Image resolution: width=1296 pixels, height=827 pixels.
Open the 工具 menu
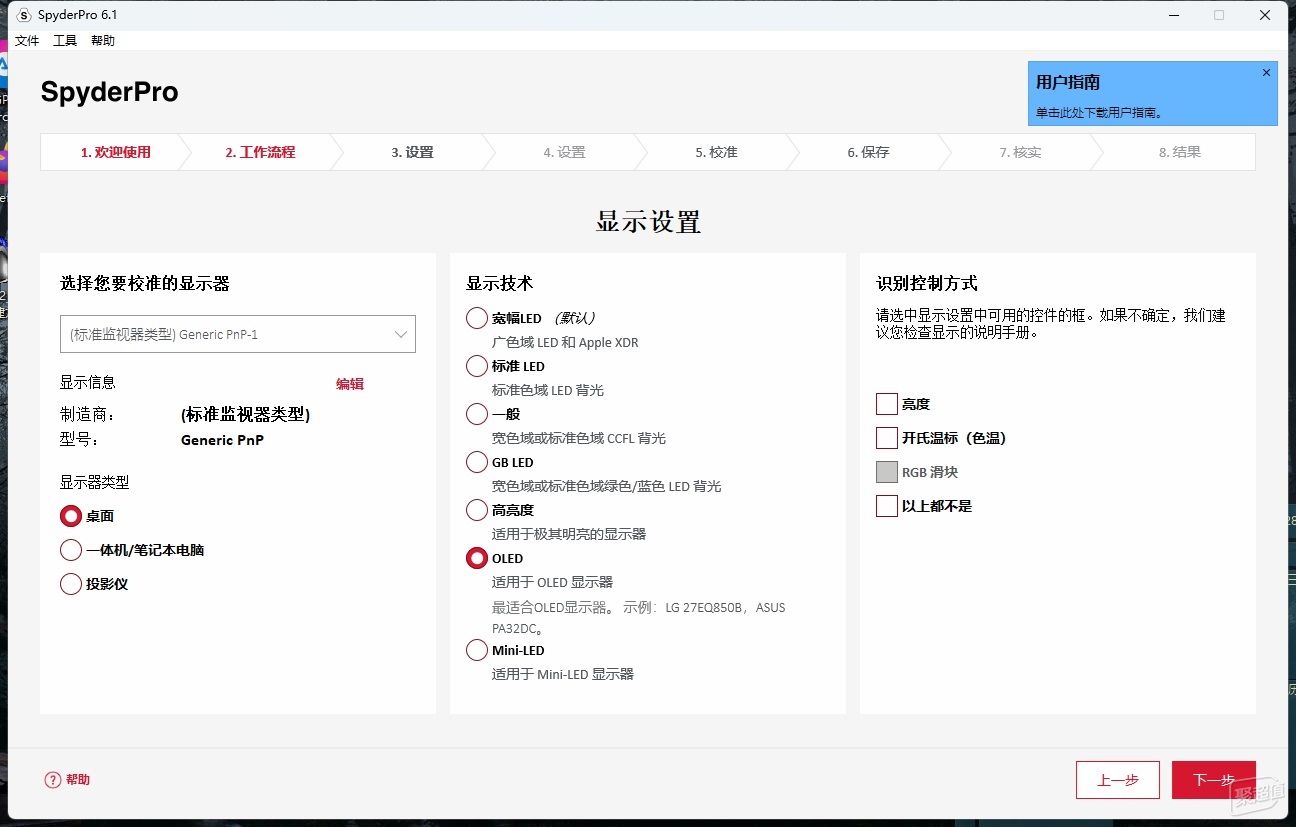[65, 41]
